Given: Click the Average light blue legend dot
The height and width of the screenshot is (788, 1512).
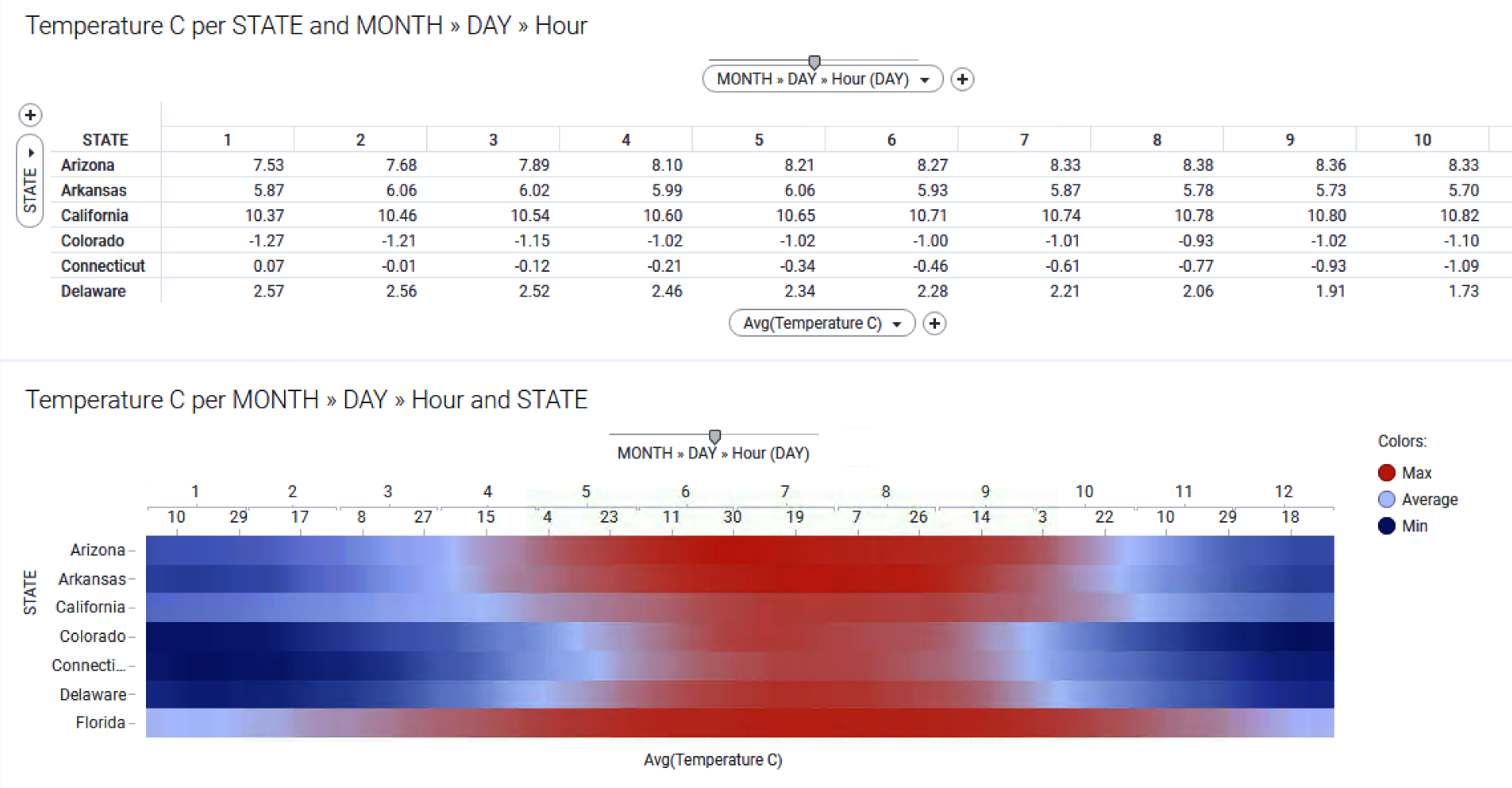Looking at the screenshot, I should [1385, 499].
